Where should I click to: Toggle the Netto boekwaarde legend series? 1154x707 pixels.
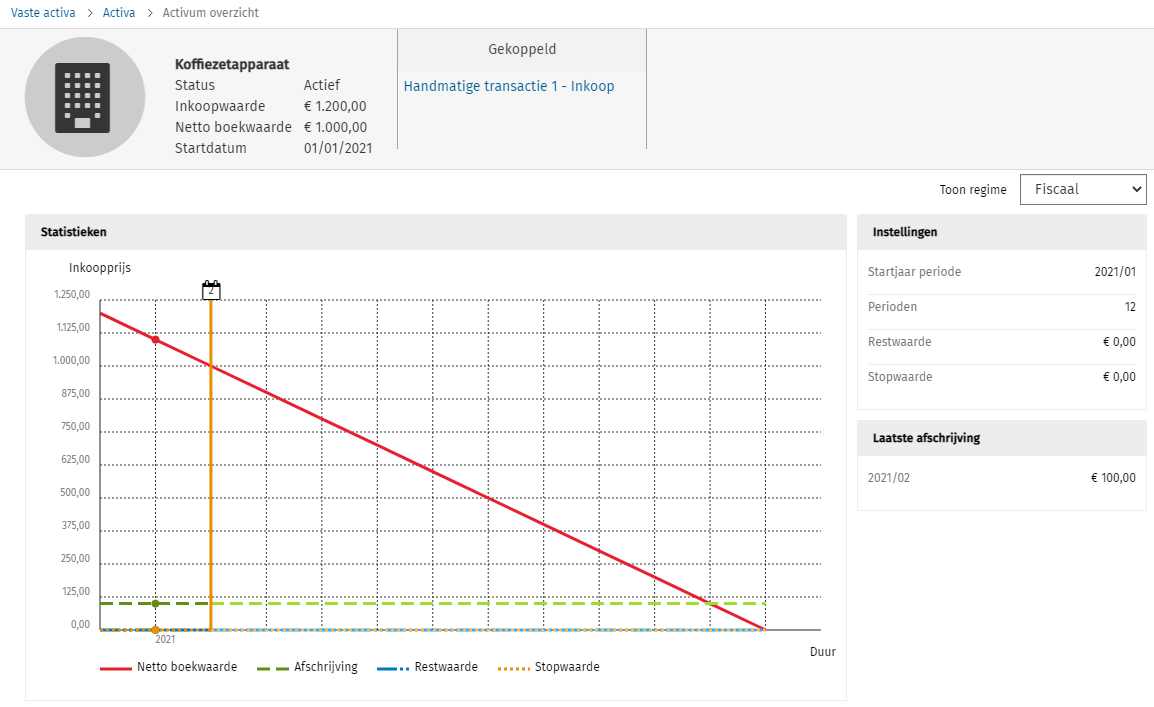tap(169, 667)
